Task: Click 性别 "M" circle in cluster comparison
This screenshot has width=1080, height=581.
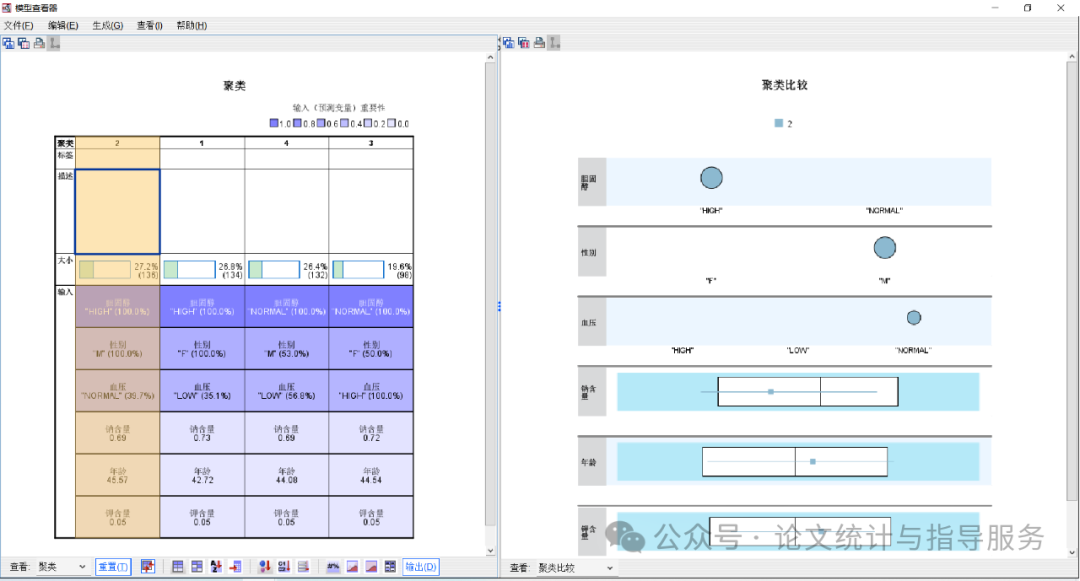Action: 884,248
